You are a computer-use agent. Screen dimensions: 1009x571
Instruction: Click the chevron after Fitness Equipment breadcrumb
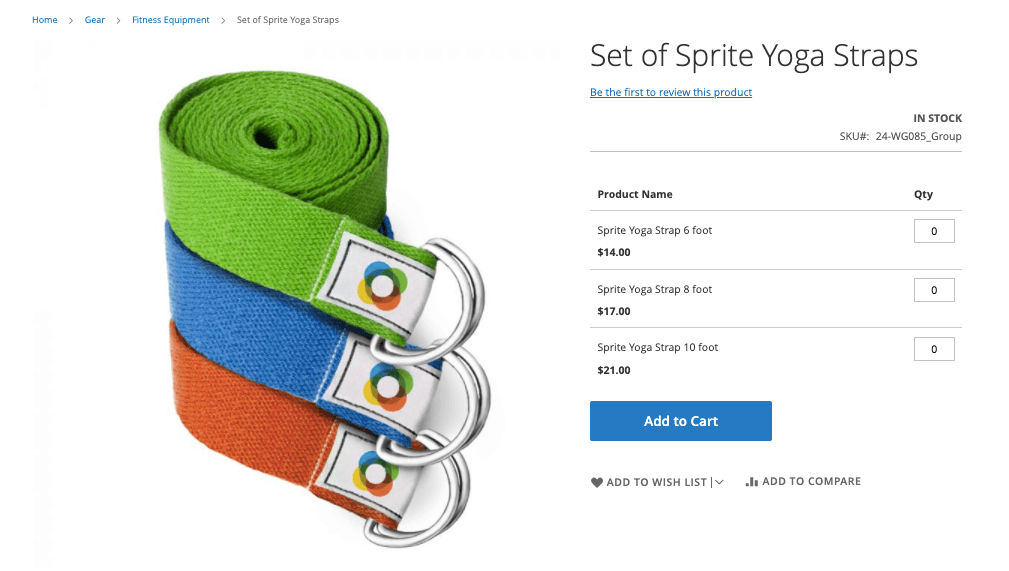[223, 20]
